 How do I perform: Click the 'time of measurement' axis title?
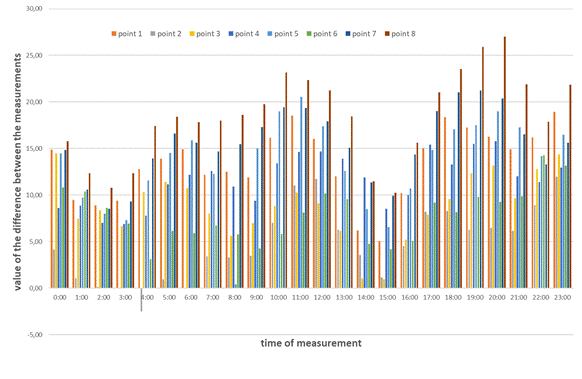pos(311,343)
